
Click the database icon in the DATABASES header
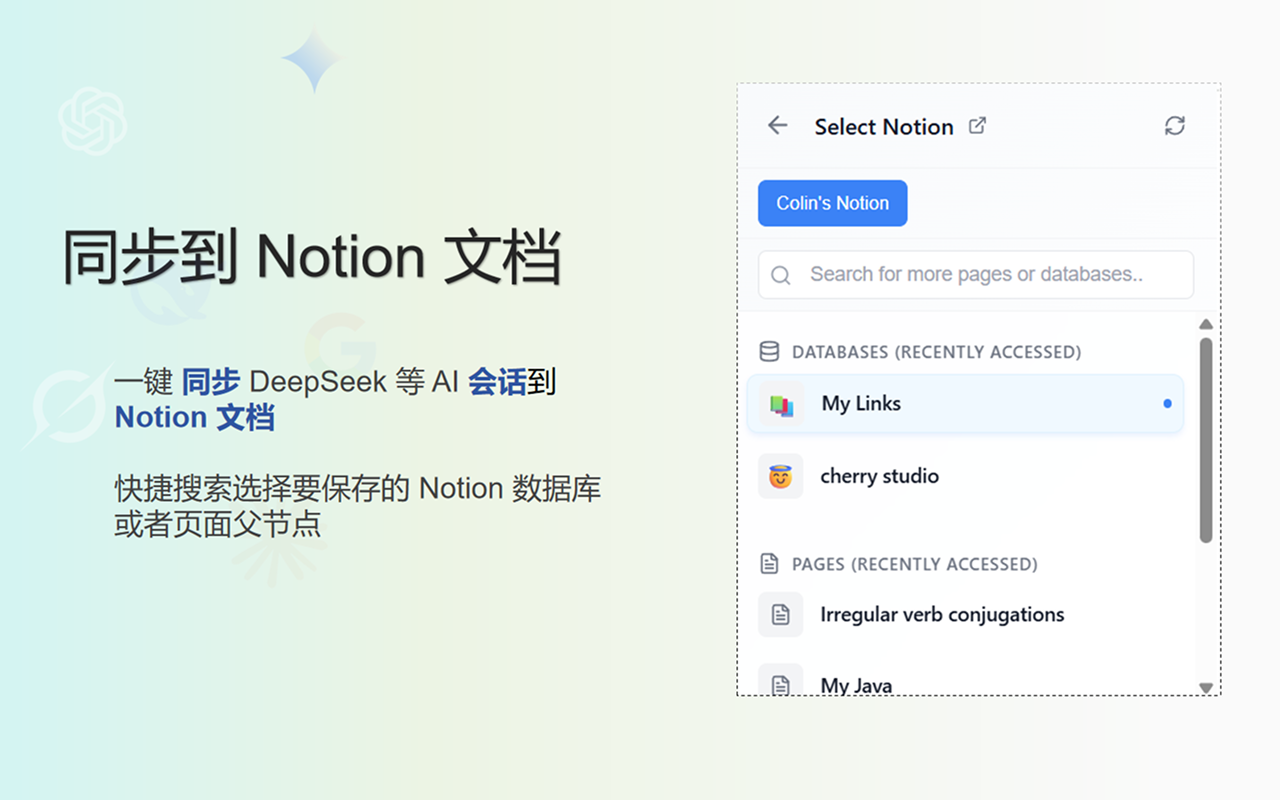768,351
